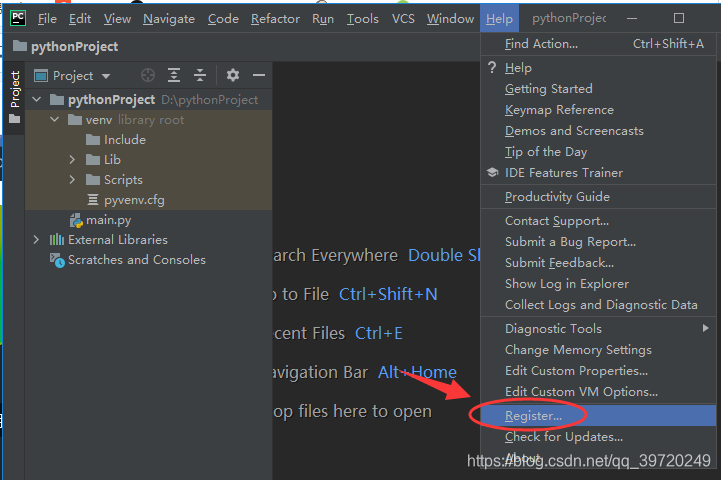721x480 pixels.
Task: Select Submit a Bug Report
Action: [x=599, y=242]
